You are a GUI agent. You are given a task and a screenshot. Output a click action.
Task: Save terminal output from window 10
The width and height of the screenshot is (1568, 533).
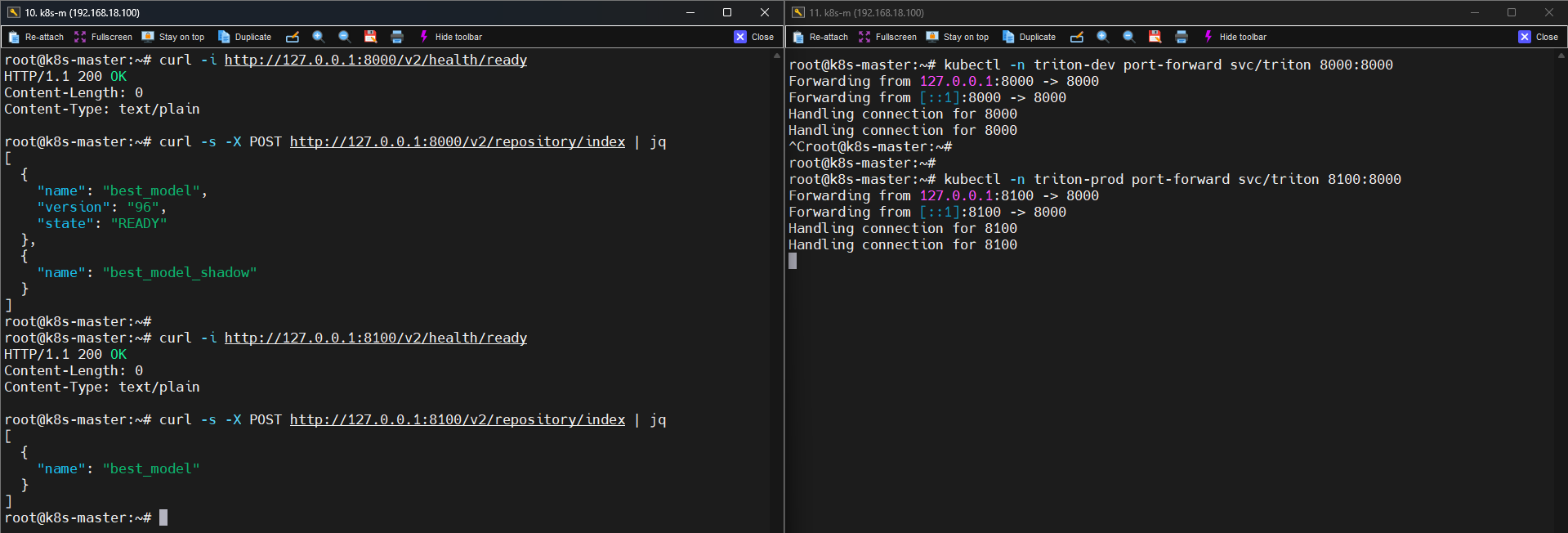click(371, 37)
